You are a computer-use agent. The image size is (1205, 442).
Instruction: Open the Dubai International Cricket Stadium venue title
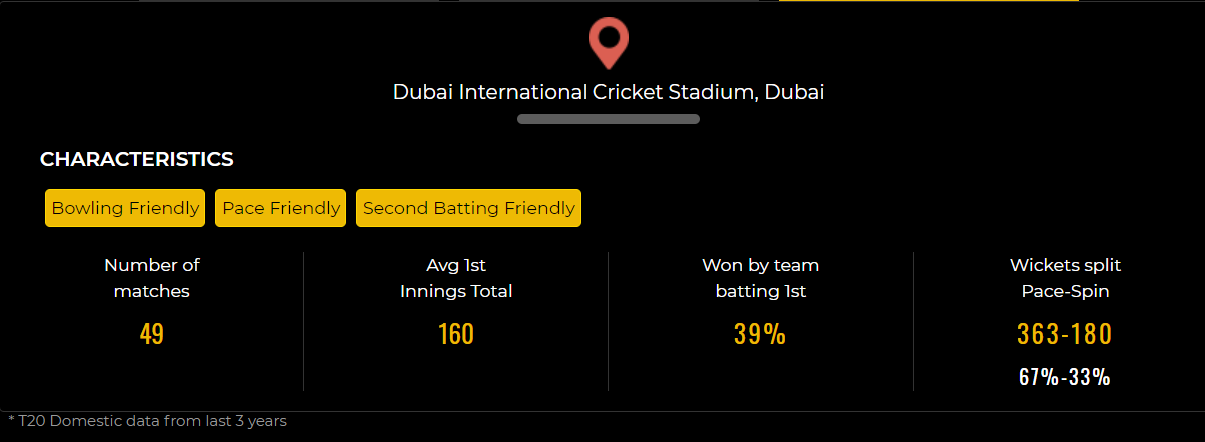click(x=608, y=92)
